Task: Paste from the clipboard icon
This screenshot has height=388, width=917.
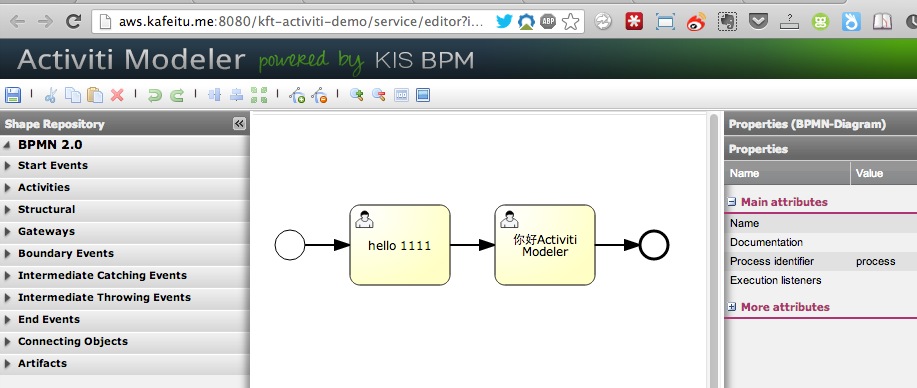Action: click(x=95, y=95)
